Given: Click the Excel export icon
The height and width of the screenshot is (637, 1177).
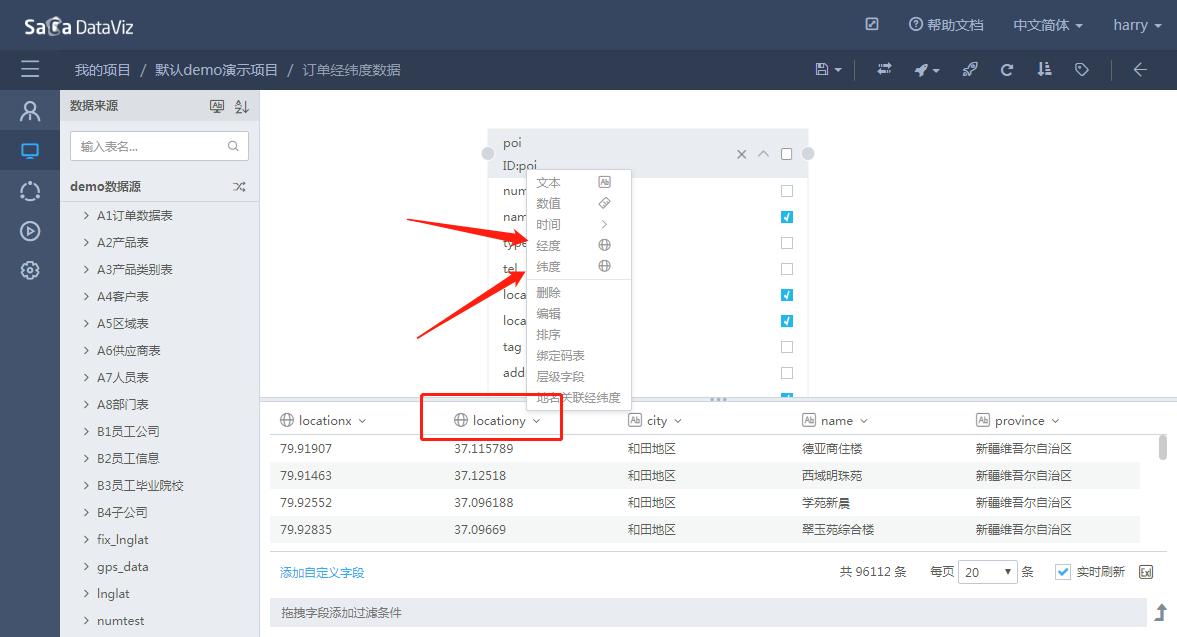Looking at the screenshot, I should click(x=1146, y=572).
